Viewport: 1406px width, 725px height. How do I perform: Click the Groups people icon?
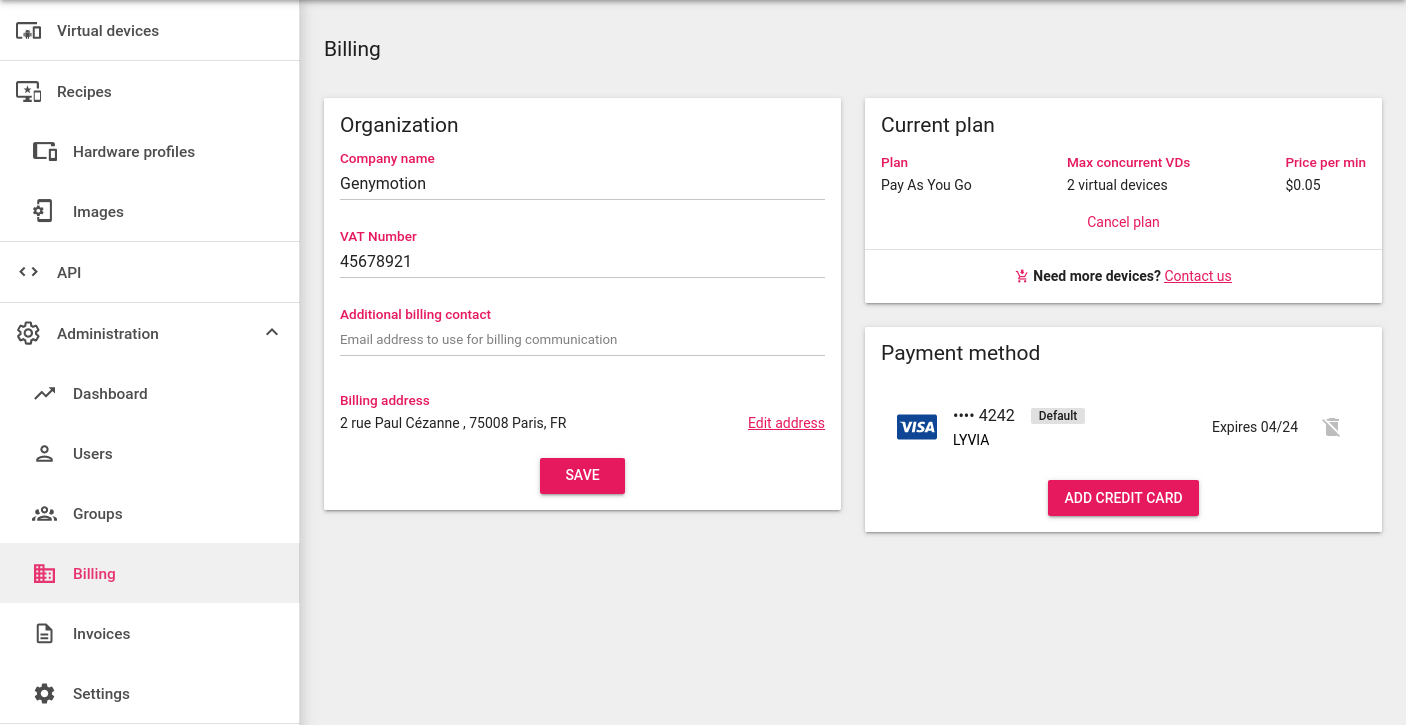point(44,514)
